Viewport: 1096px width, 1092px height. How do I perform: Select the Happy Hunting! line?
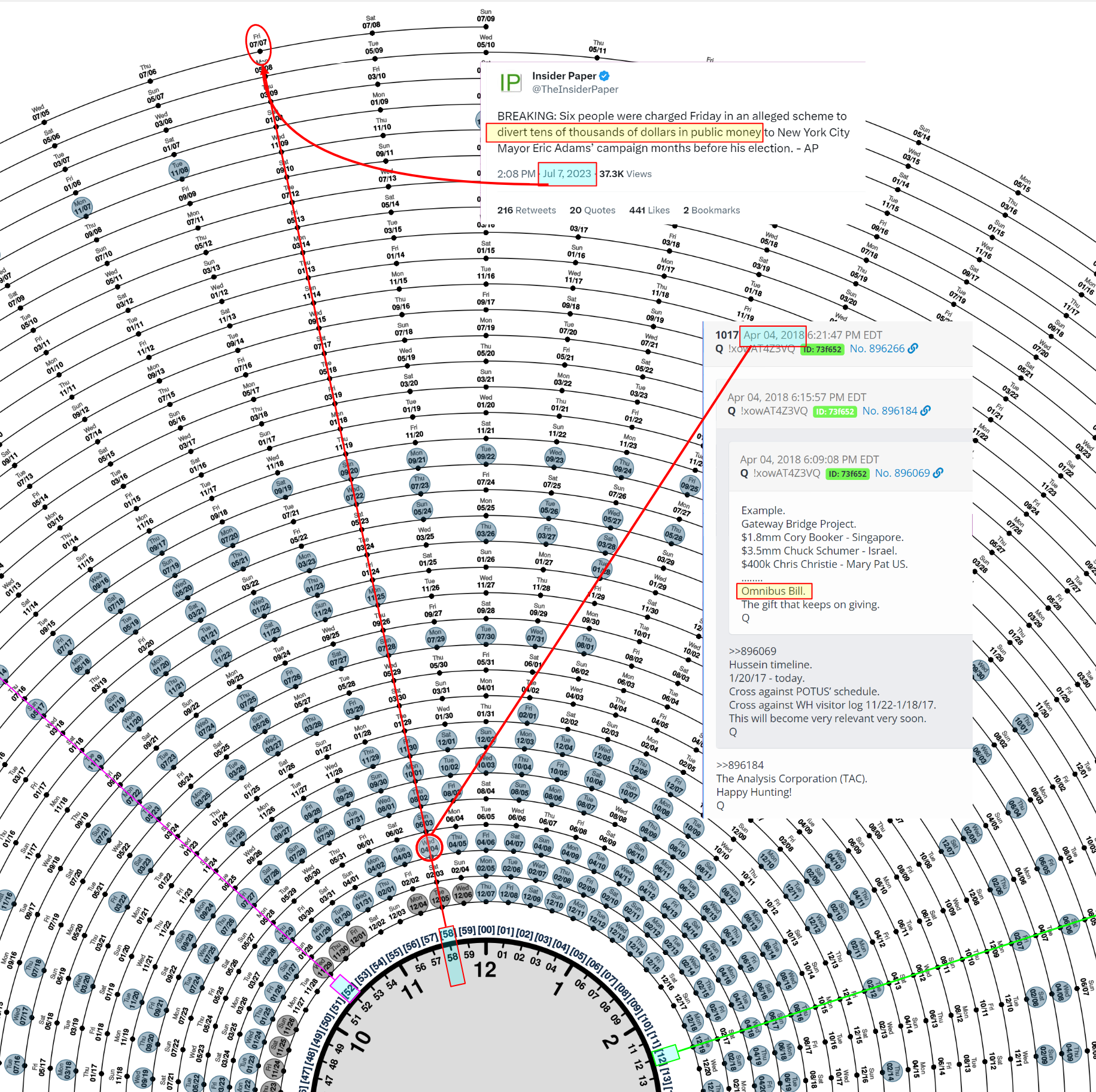click(x=754, y=792)
